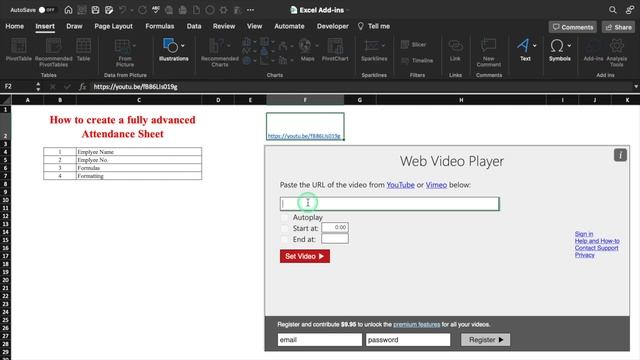Click the Share button
The image size is (640, 360).
(x=618, y=27)
